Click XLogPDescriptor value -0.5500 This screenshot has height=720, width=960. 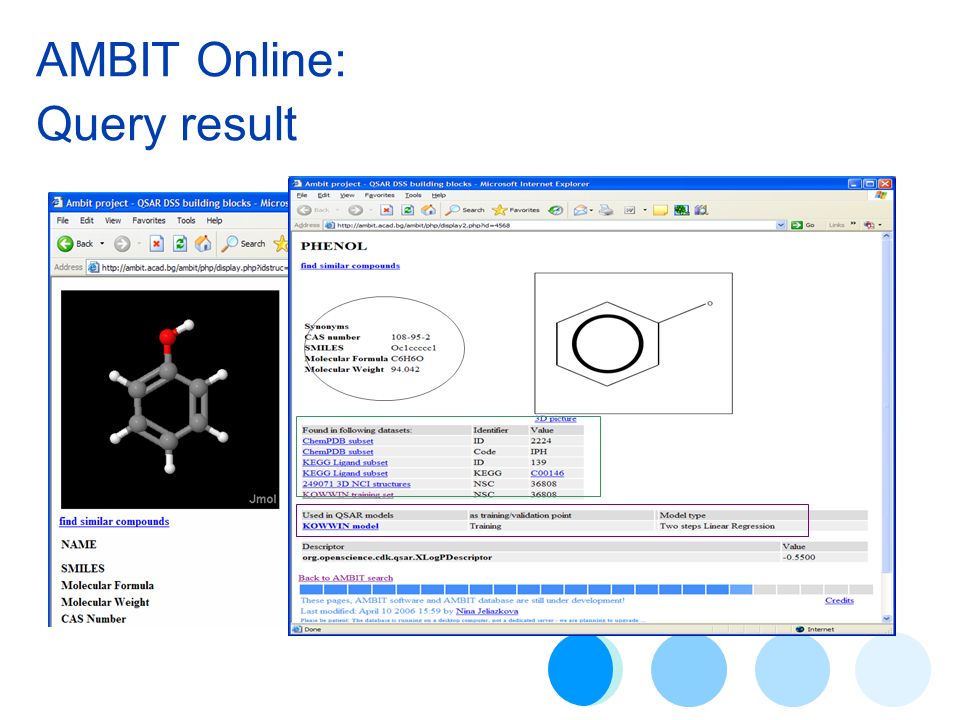[799, 558]
